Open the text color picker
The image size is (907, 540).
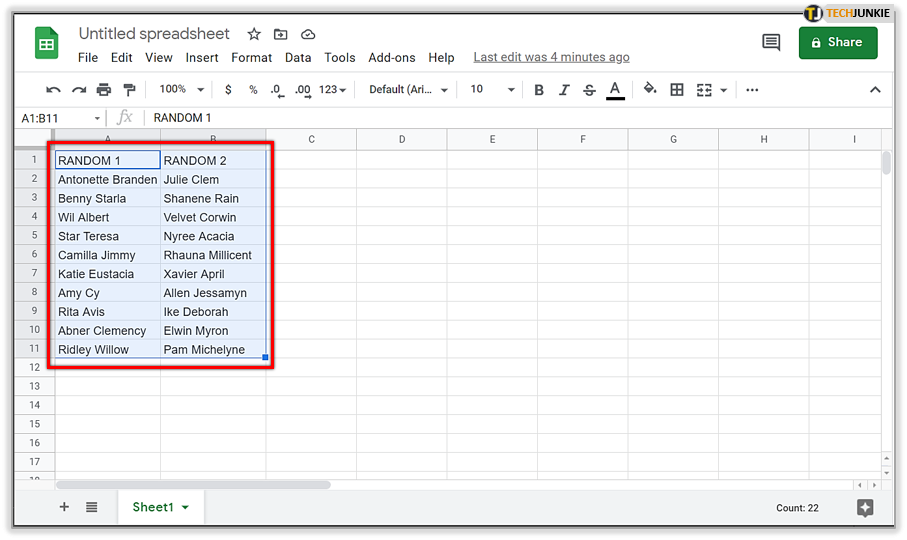point(615,90)
